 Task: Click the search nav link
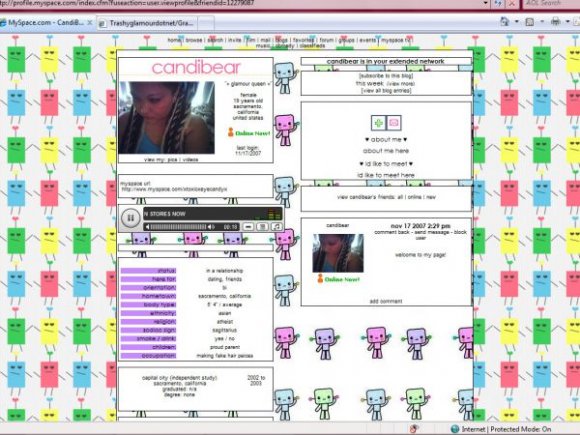coord(215,40)
